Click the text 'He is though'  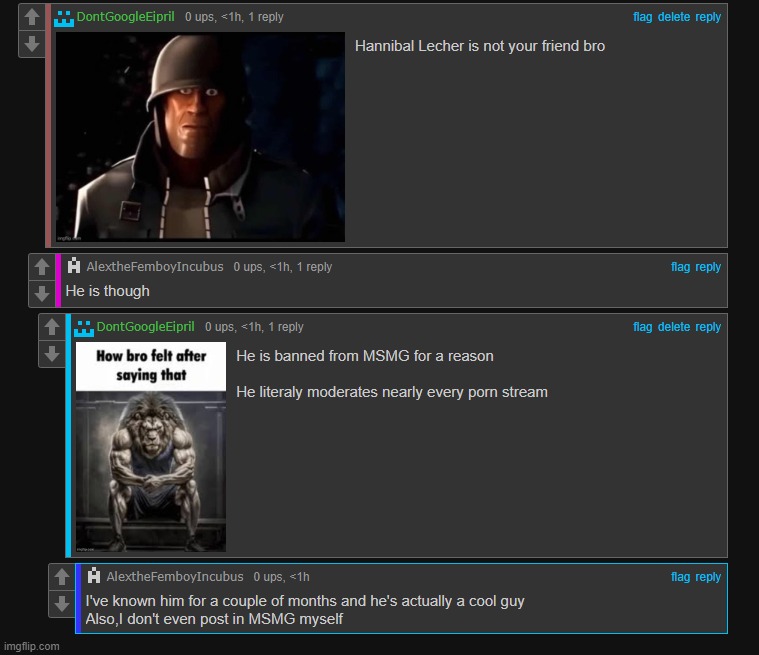107,291
